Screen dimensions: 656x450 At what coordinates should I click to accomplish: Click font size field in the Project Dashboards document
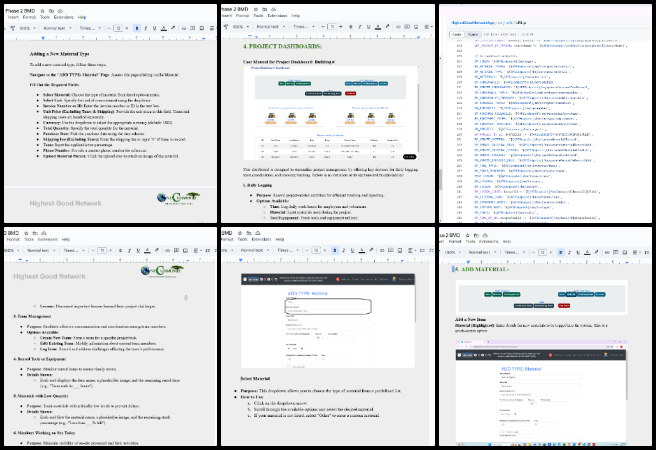pyautogui.click(x=332, y=26)
